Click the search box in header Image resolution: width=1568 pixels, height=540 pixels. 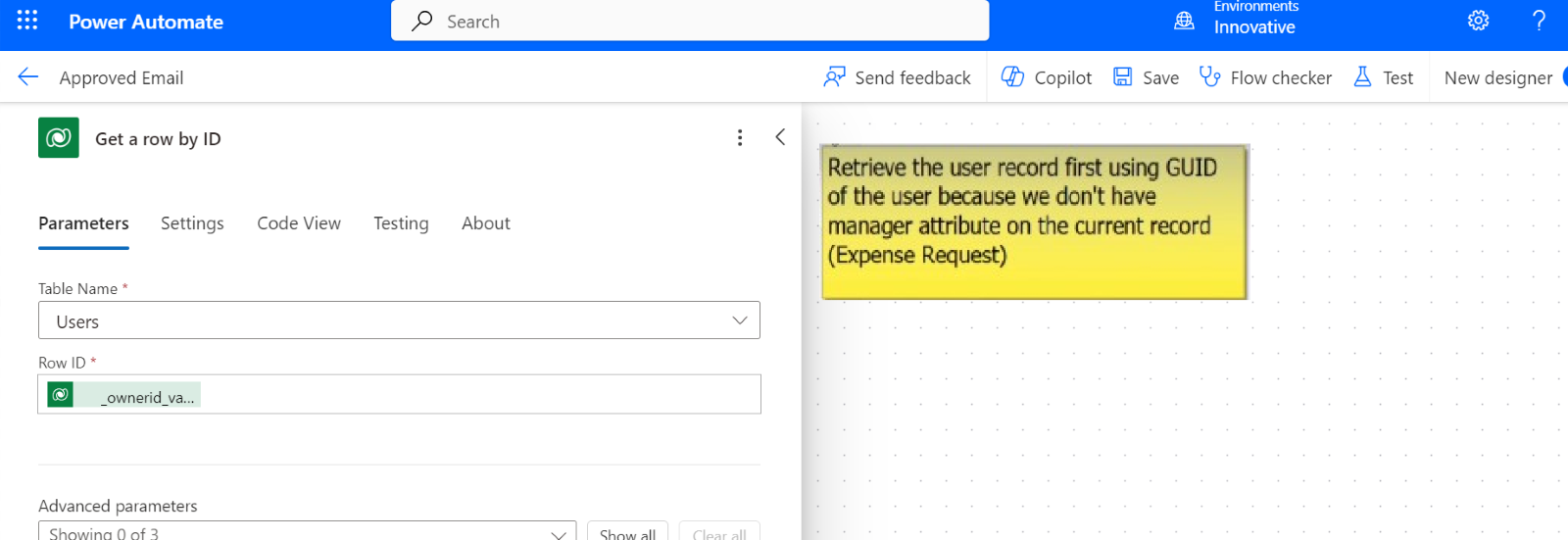point(690,21)
